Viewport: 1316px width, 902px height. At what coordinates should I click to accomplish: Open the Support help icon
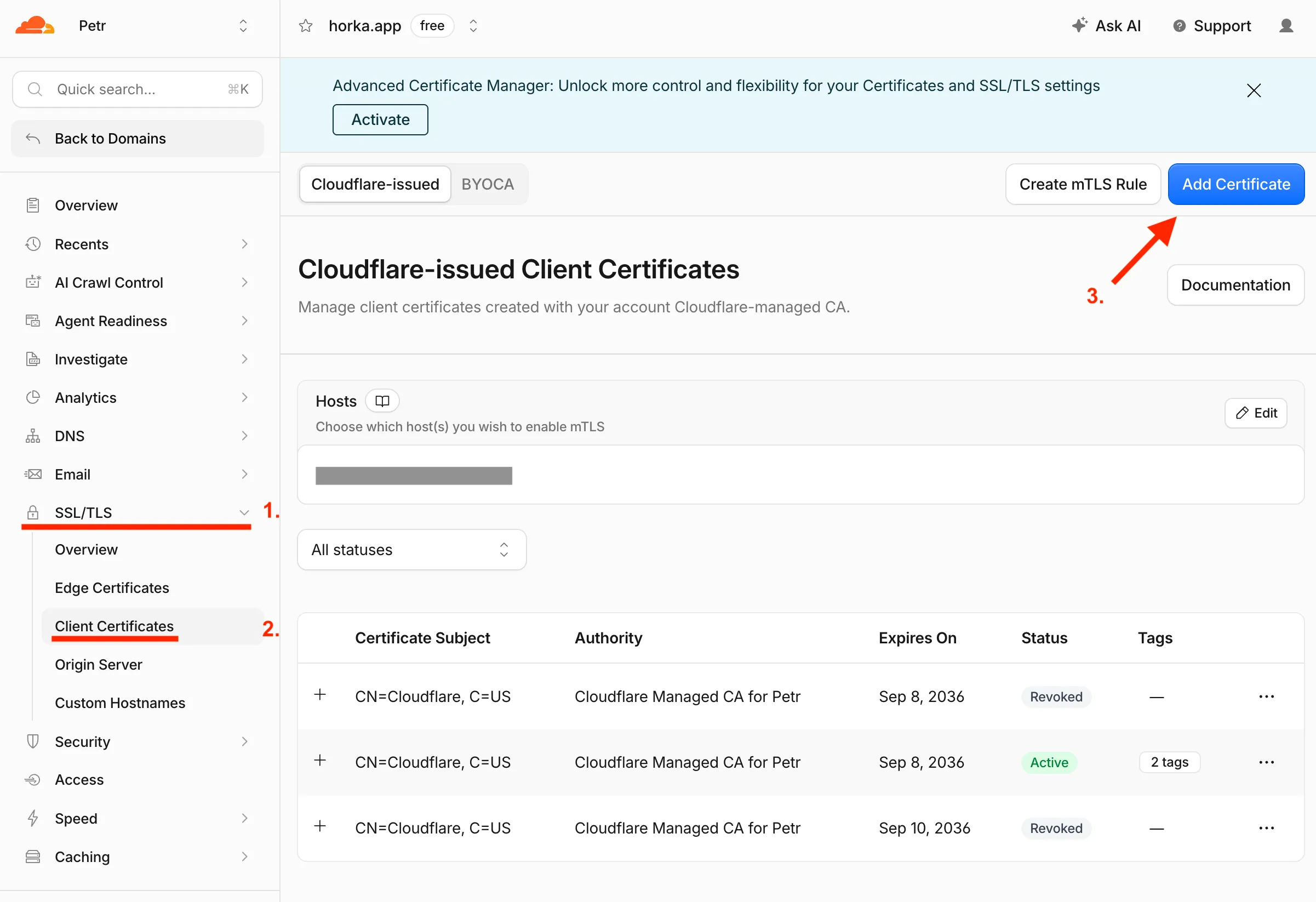coord(1179,26)
